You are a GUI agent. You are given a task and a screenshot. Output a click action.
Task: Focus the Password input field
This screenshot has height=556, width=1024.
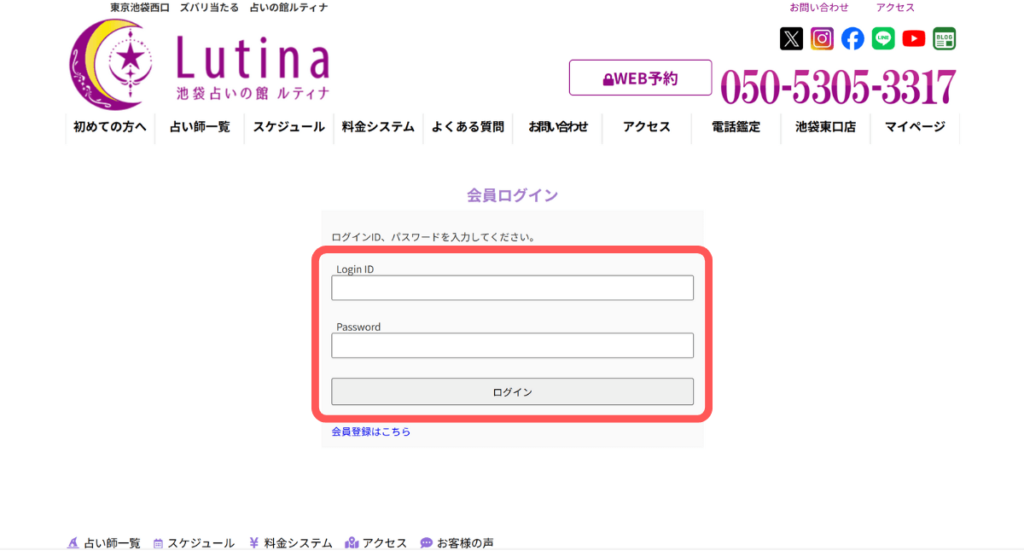coord(512,346)
